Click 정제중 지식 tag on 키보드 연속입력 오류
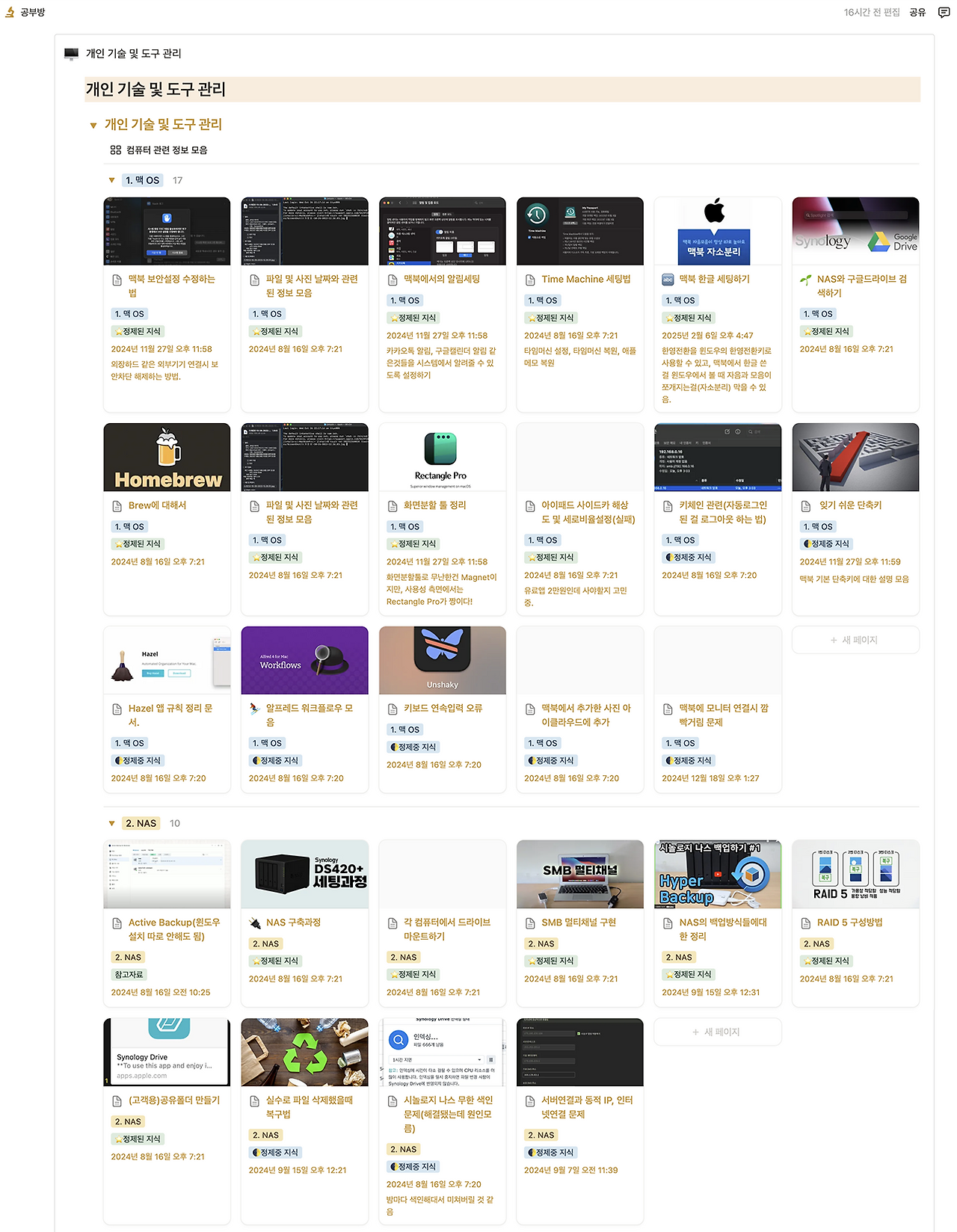This screenshot has width=957, height=1232. coord(413,747)
